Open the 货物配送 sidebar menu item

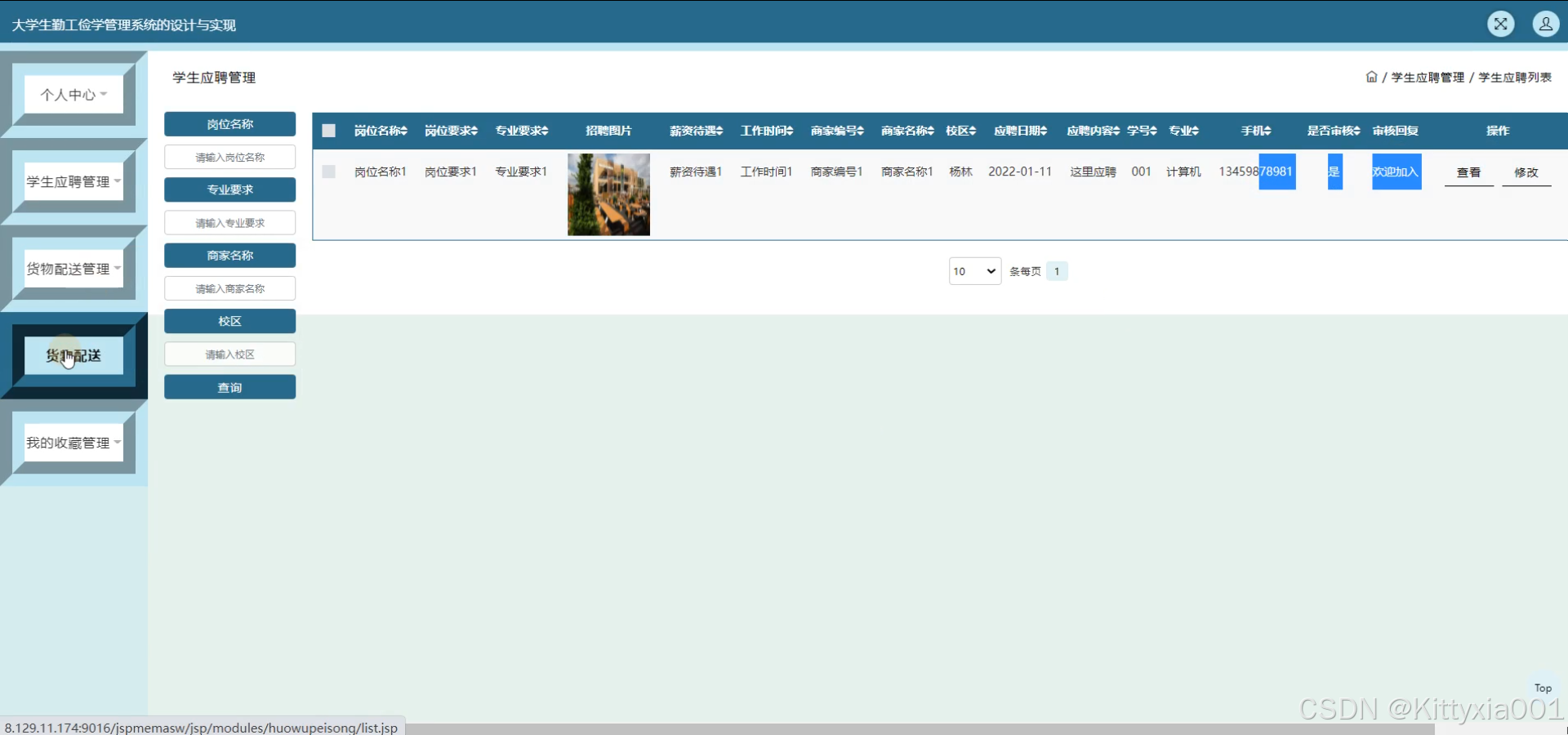click(73, 356)
